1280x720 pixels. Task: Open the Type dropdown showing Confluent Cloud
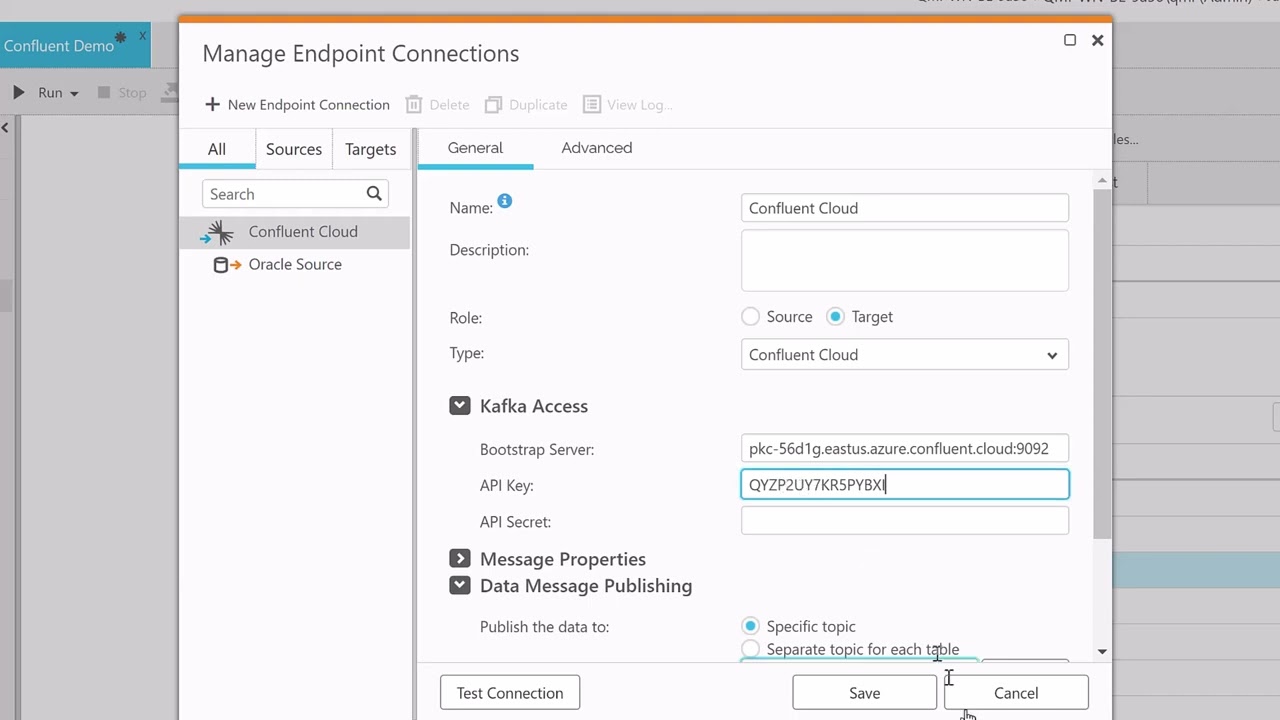tap(905, 355)
